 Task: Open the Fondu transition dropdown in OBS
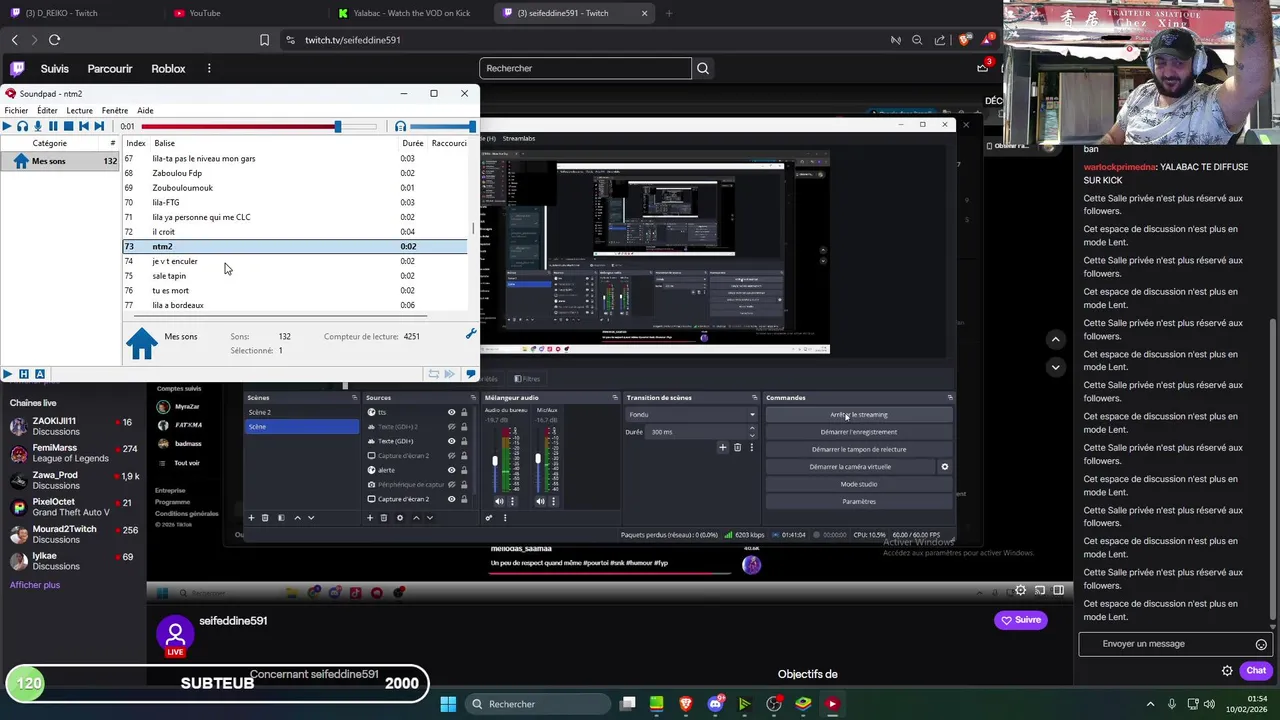691,414
